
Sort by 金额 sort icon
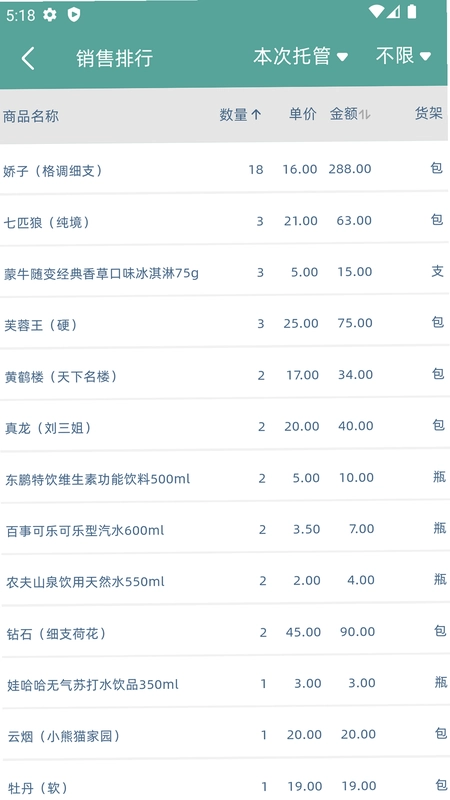point(364,115)
